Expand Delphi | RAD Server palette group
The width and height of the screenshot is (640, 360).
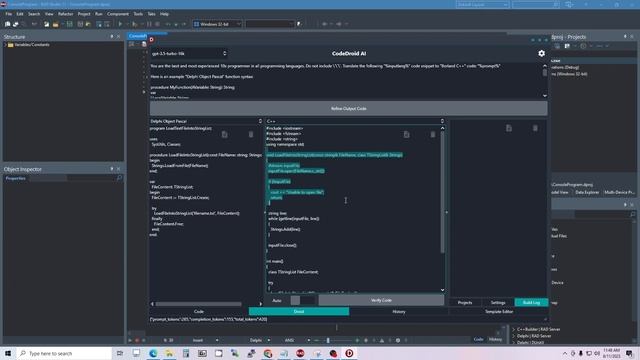click(x=513, y=336)
